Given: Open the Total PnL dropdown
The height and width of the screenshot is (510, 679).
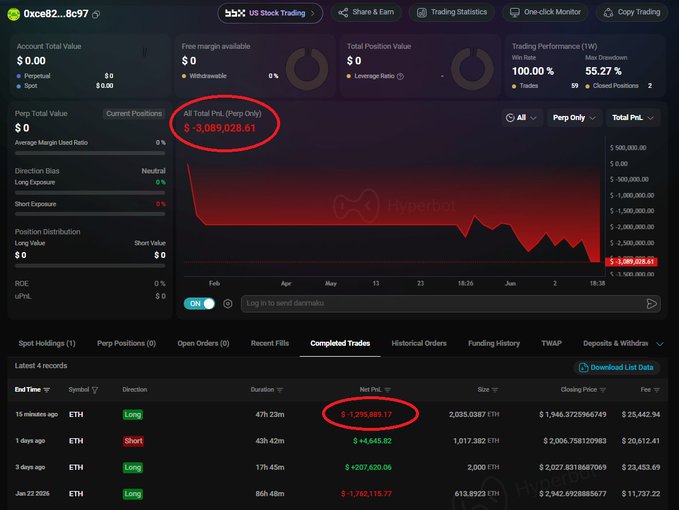Looking at the screenshot, I should tap(632, 117).
